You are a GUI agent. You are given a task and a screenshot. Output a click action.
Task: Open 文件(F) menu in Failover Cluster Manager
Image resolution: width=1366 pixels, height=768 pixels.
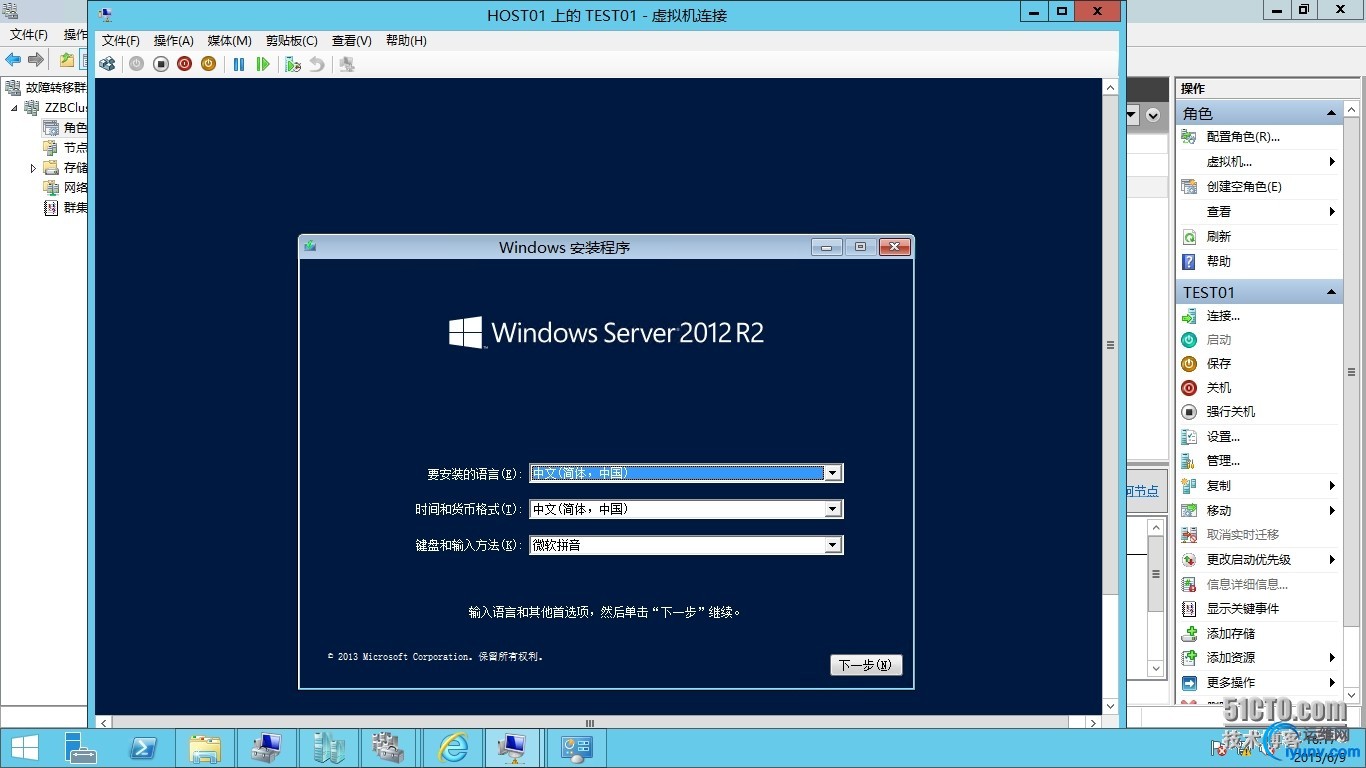pos(29,35)
